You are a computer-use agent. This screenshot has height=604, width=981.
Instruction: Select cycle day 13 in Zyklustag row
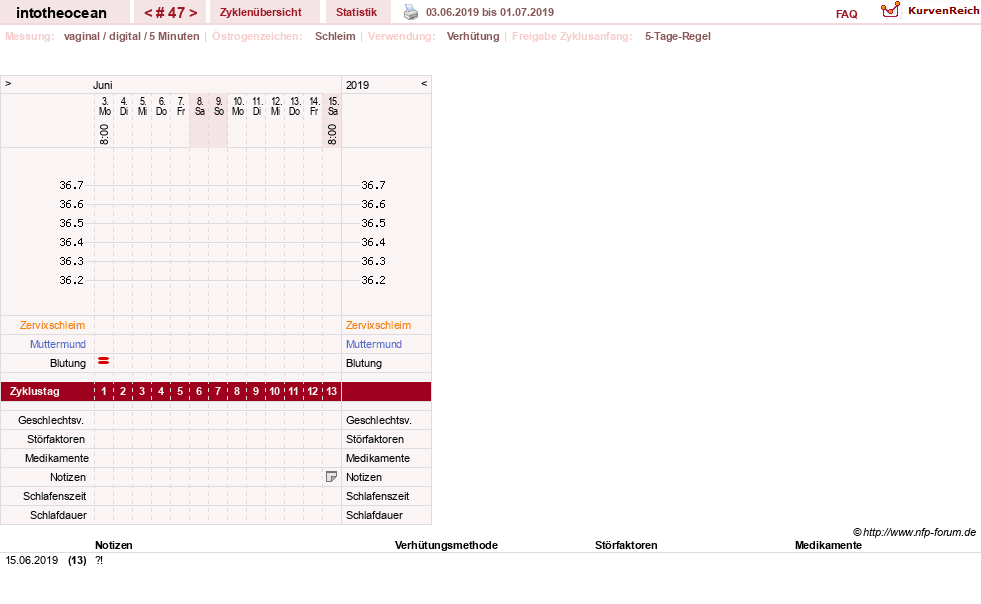coord(332,391)
